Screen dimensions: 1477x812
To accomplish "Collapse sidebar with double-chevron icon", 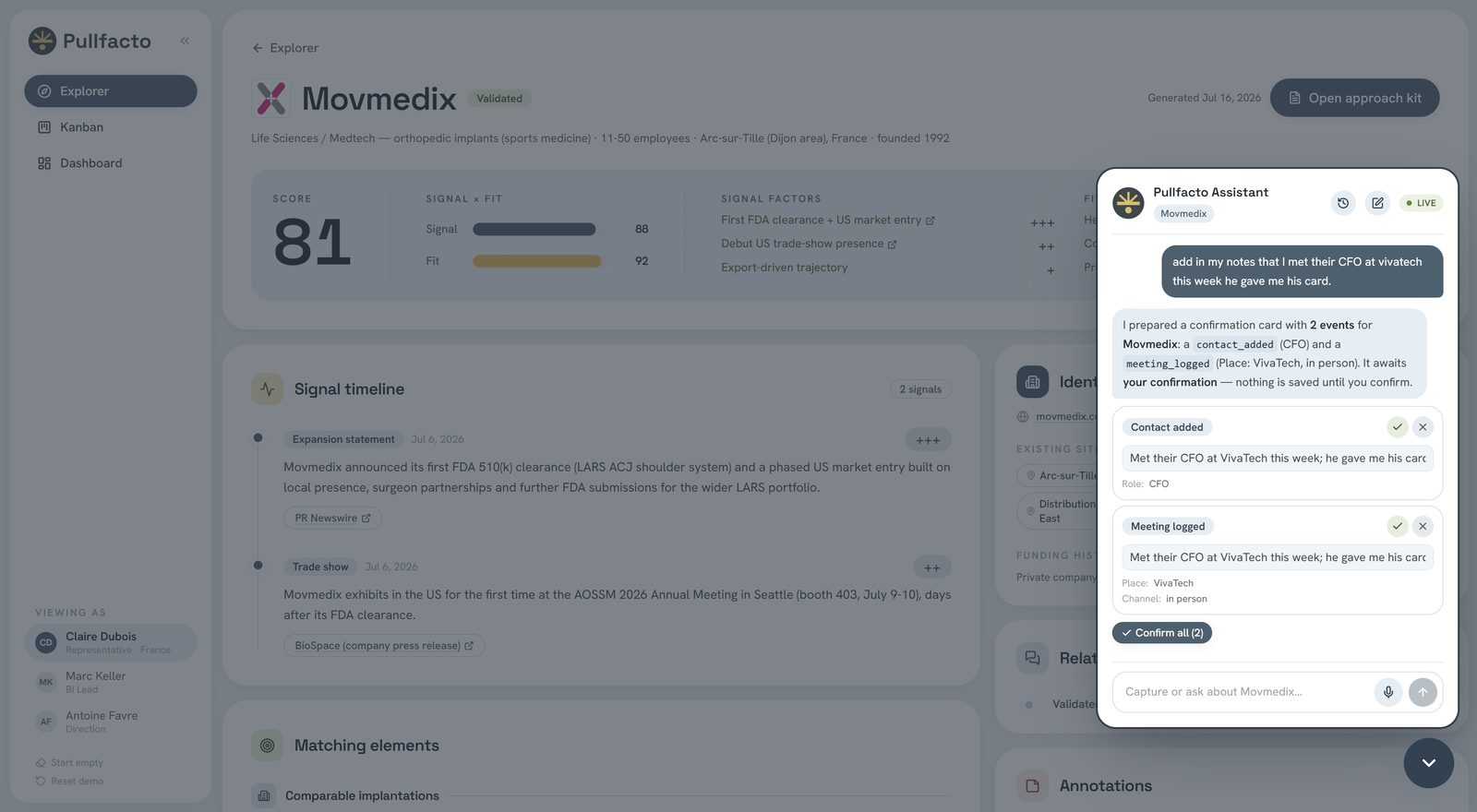I will click(185, 41).
